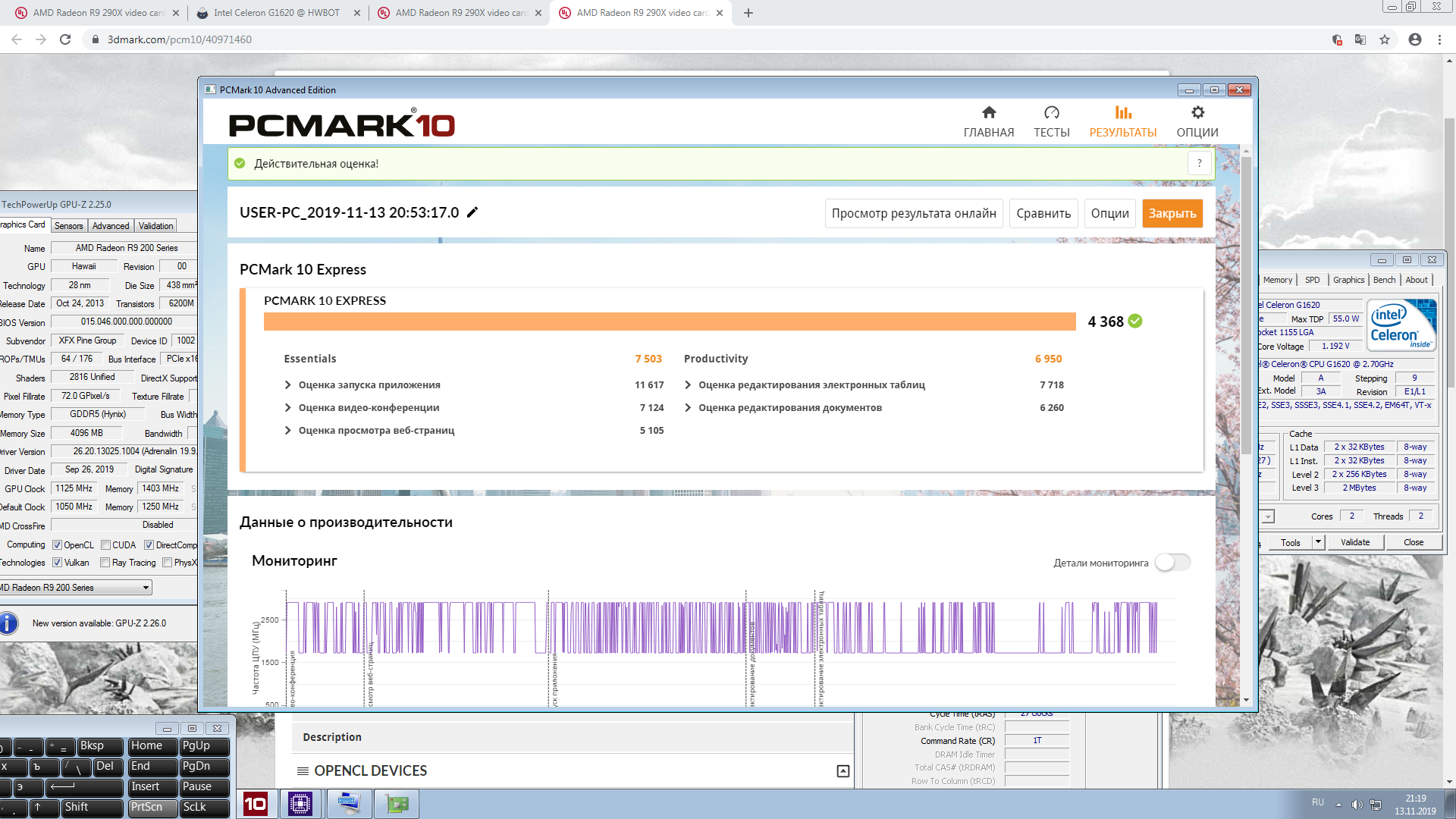Screen dimensions: 1456x819
Task: Click the browser address bar URL
Action: [x=180, y=39]
